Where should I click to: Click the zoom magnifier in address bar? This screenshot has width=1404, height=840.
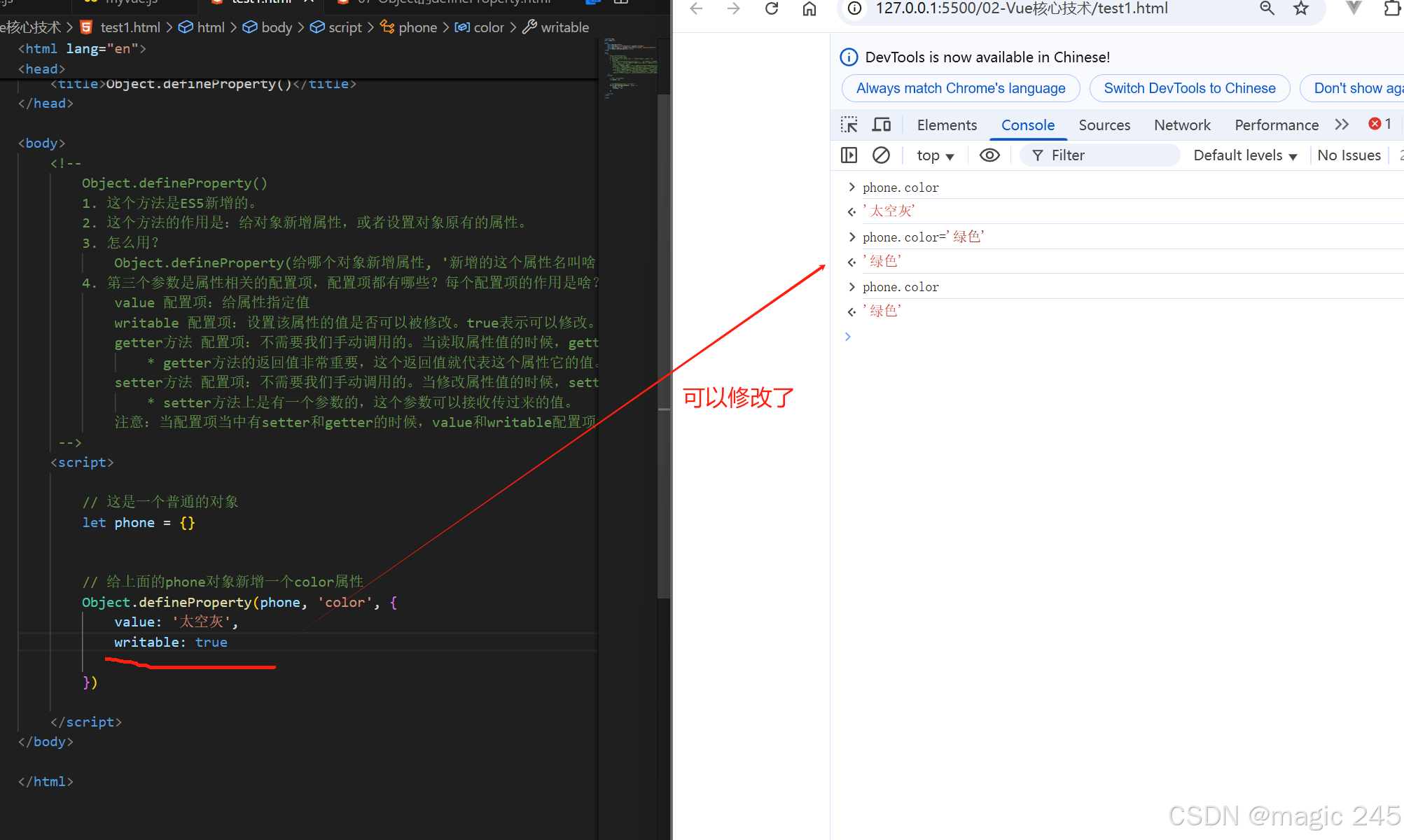pos(1267,9)
